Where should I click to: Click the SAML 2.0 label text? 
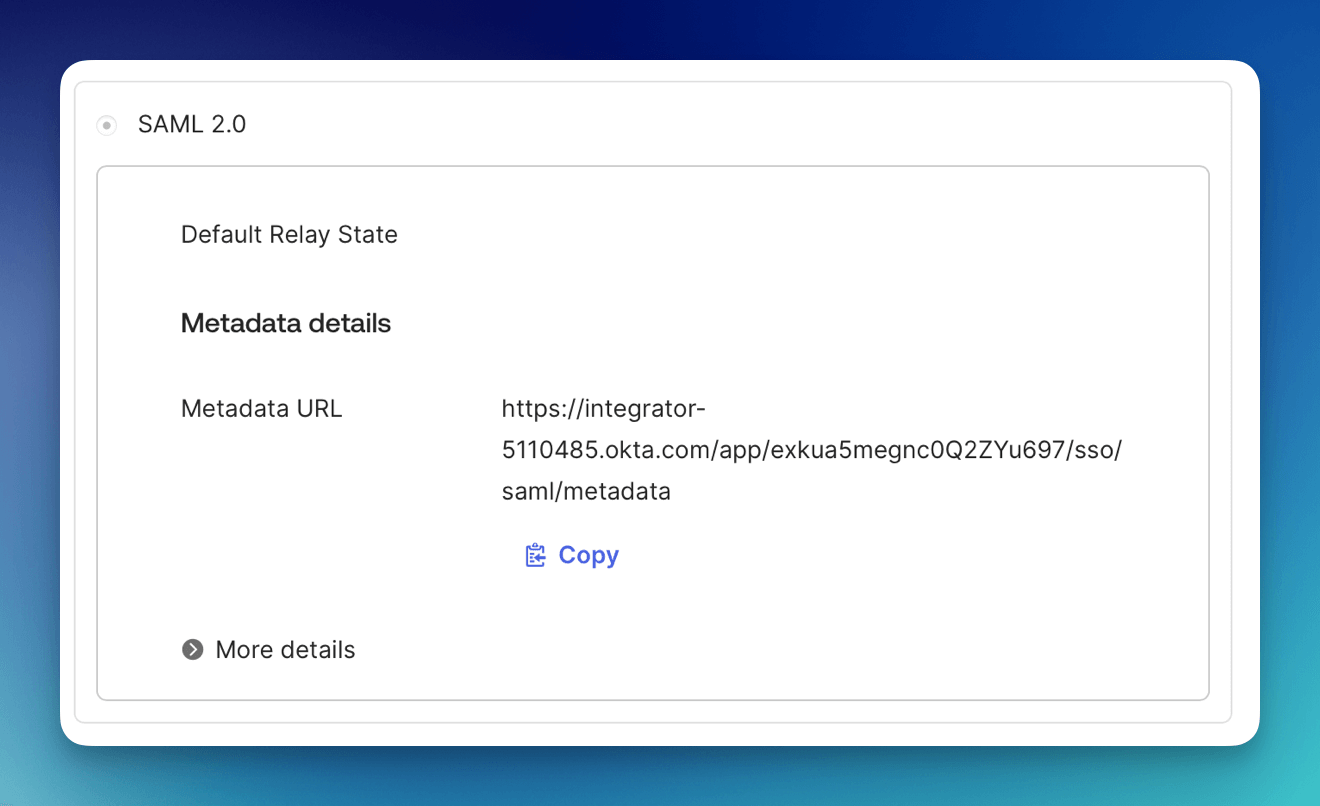click(x=192, y=125)
